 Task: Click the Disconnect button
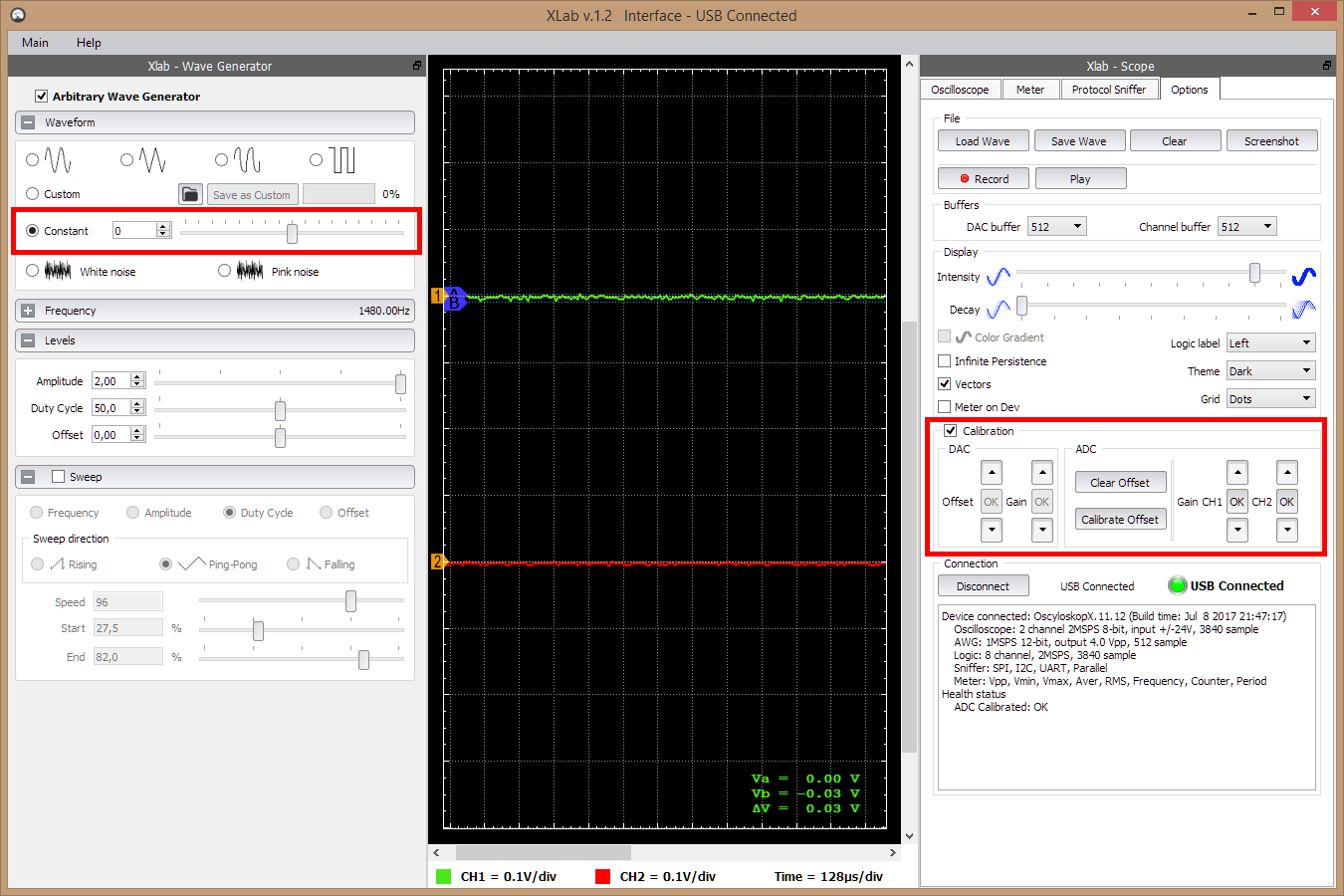pyautogui.click(x=983, y=586)
